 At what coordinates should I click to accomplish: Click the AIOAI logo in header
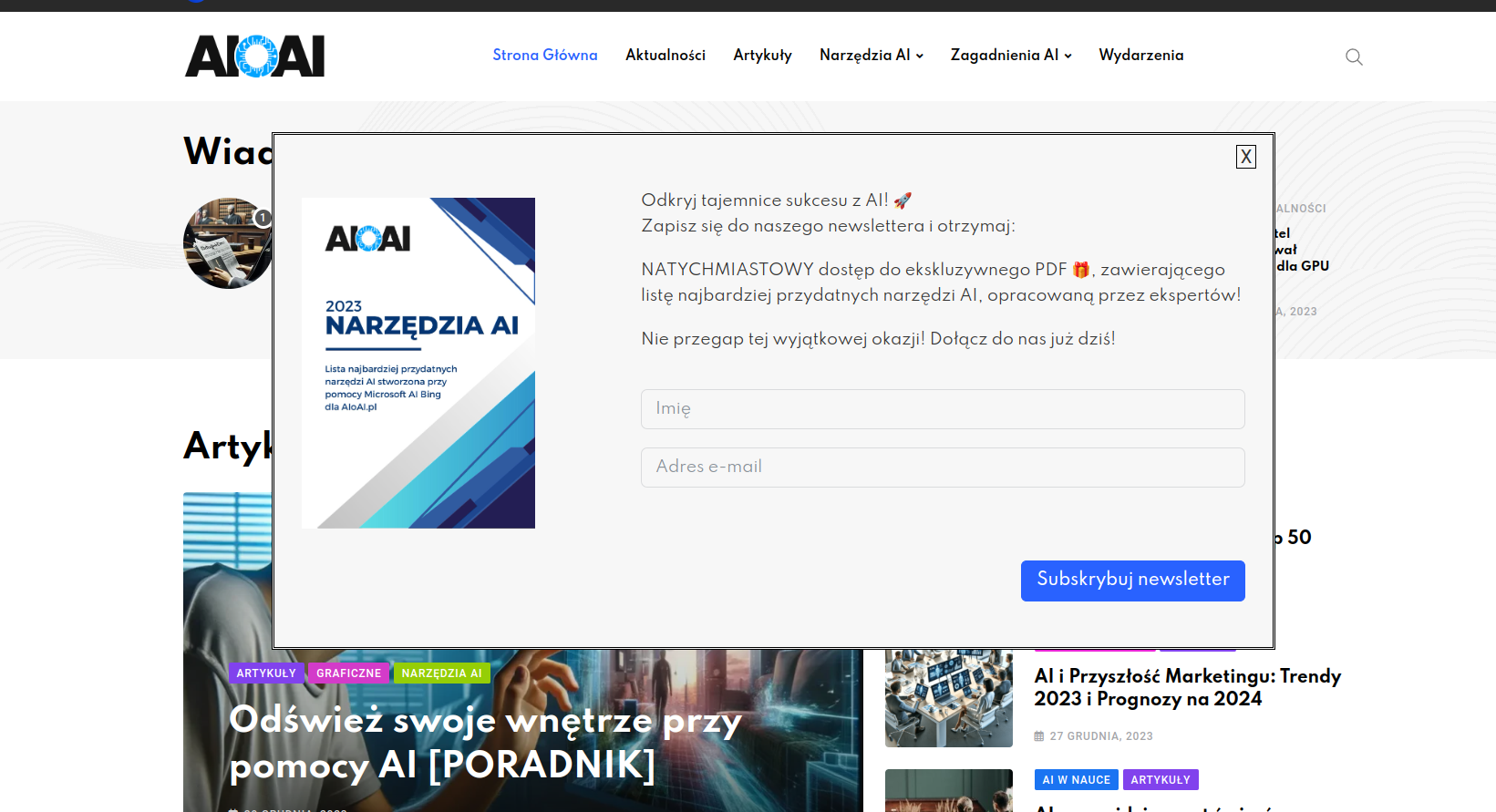255,57
